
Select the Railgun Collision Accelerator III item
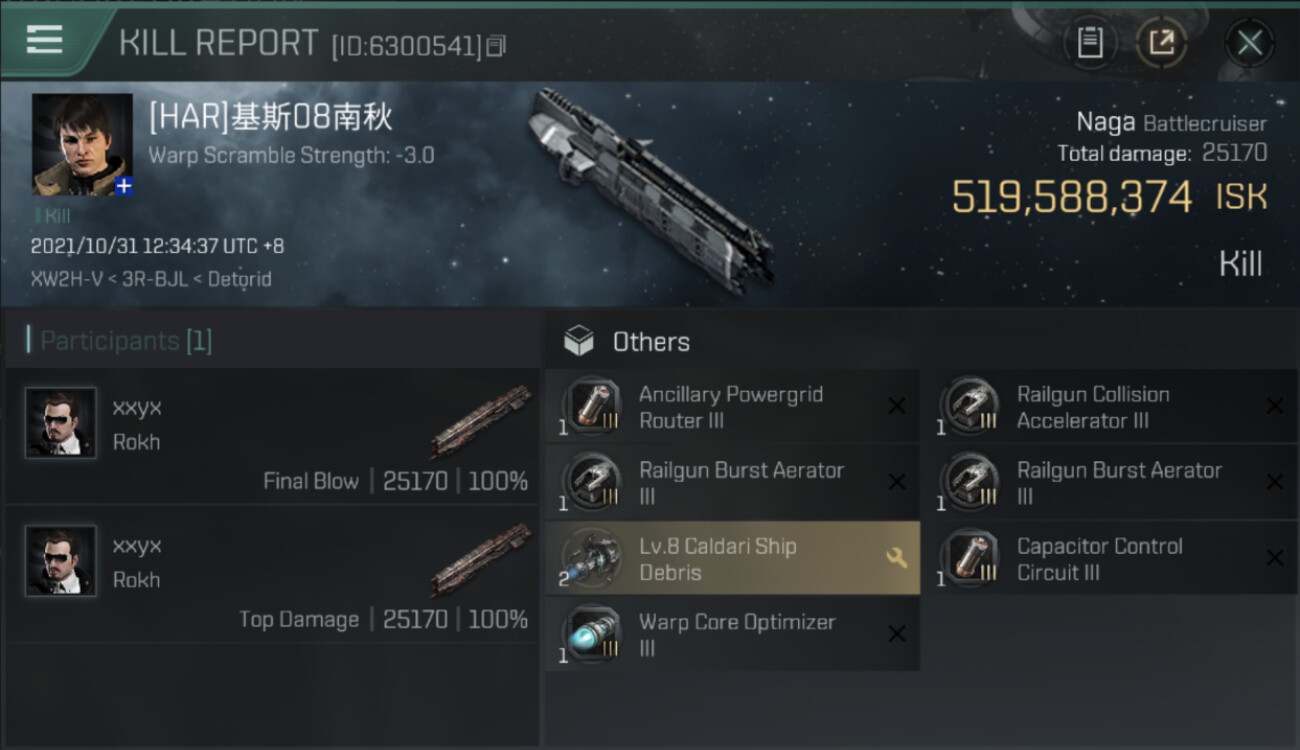(1110, 407)
